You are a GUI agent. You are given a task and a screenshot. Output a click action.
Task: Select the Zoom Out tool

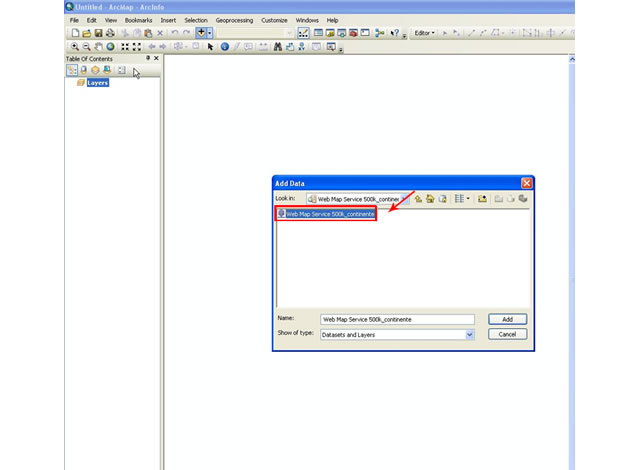86,47
